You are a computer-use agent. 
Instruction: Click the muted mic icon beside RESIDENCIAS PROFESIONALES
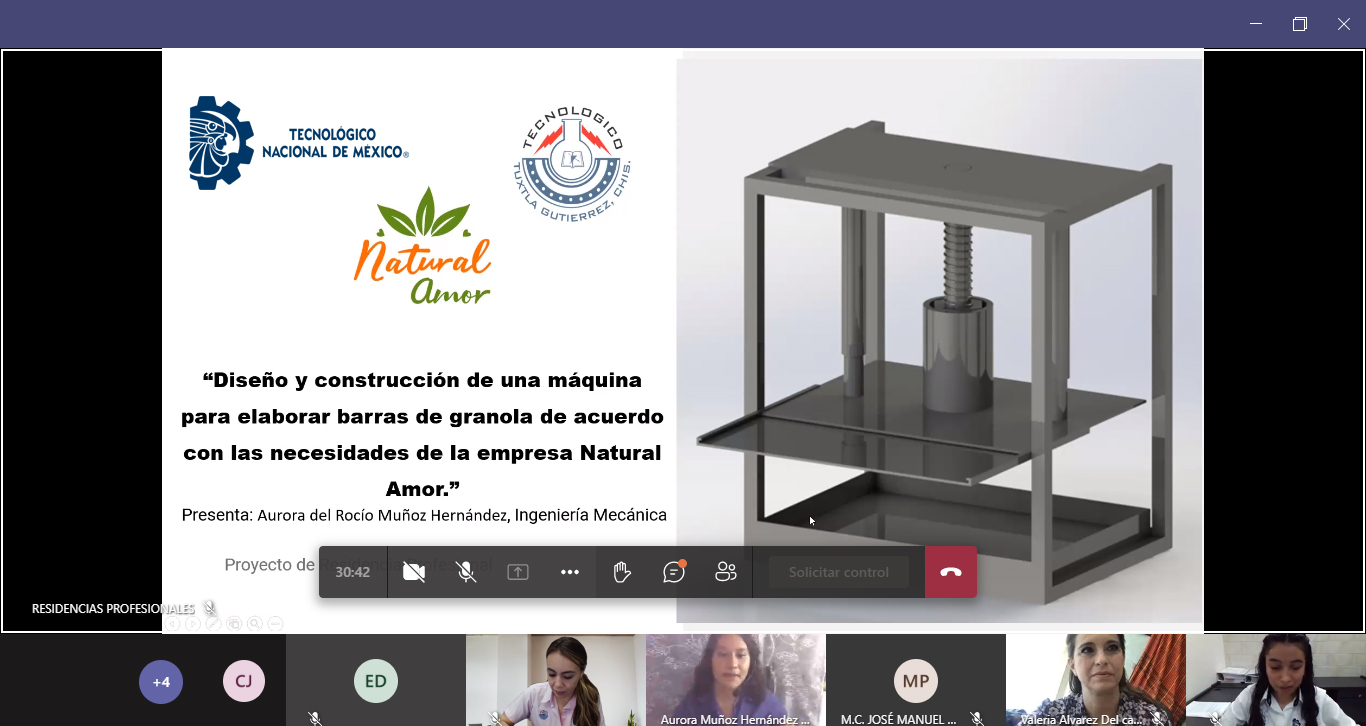click(x=209, y=608)
